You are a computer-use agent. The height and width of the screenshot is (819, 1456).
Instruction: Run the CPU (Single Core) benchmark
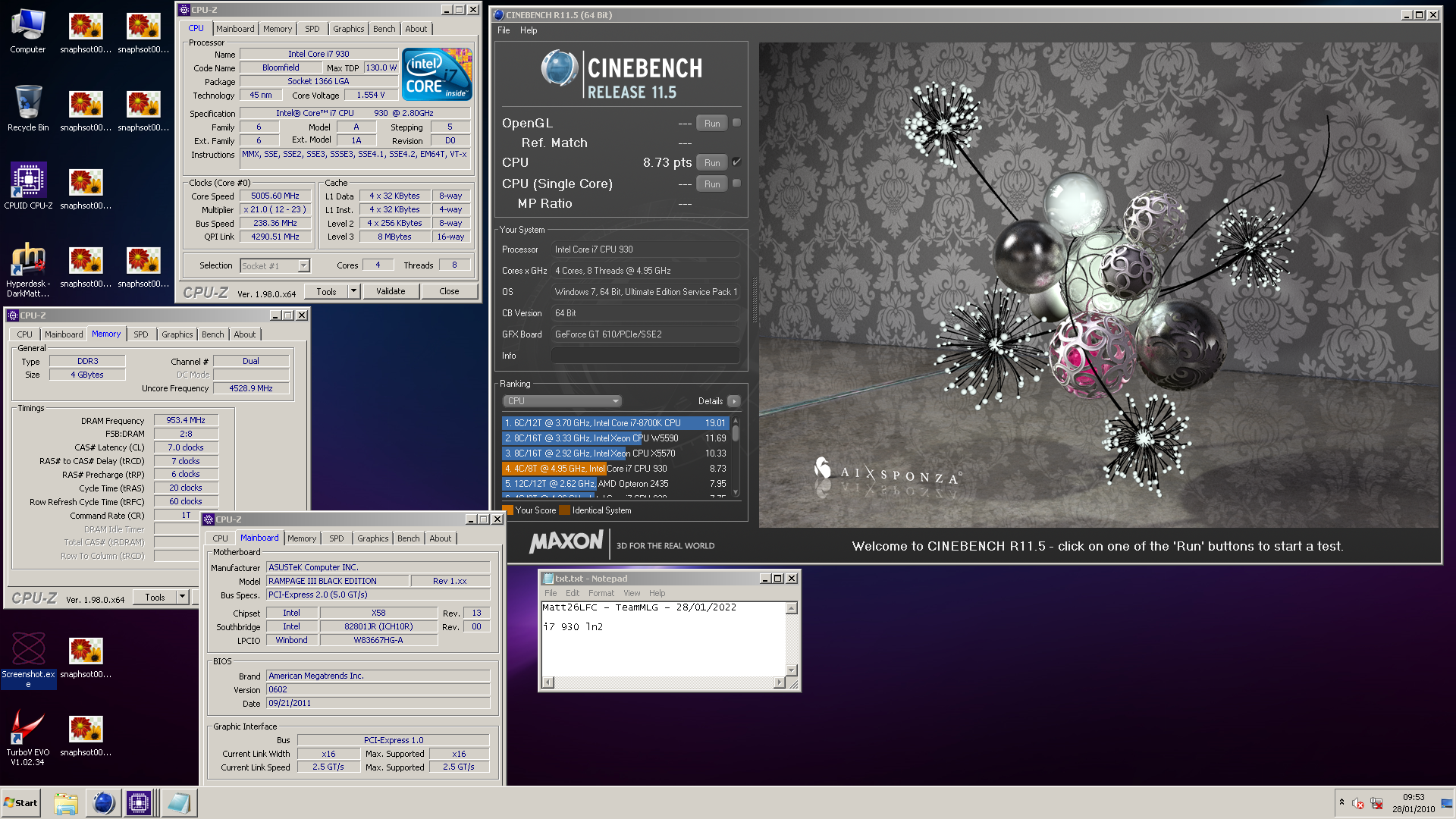click(x=712, y=184)
